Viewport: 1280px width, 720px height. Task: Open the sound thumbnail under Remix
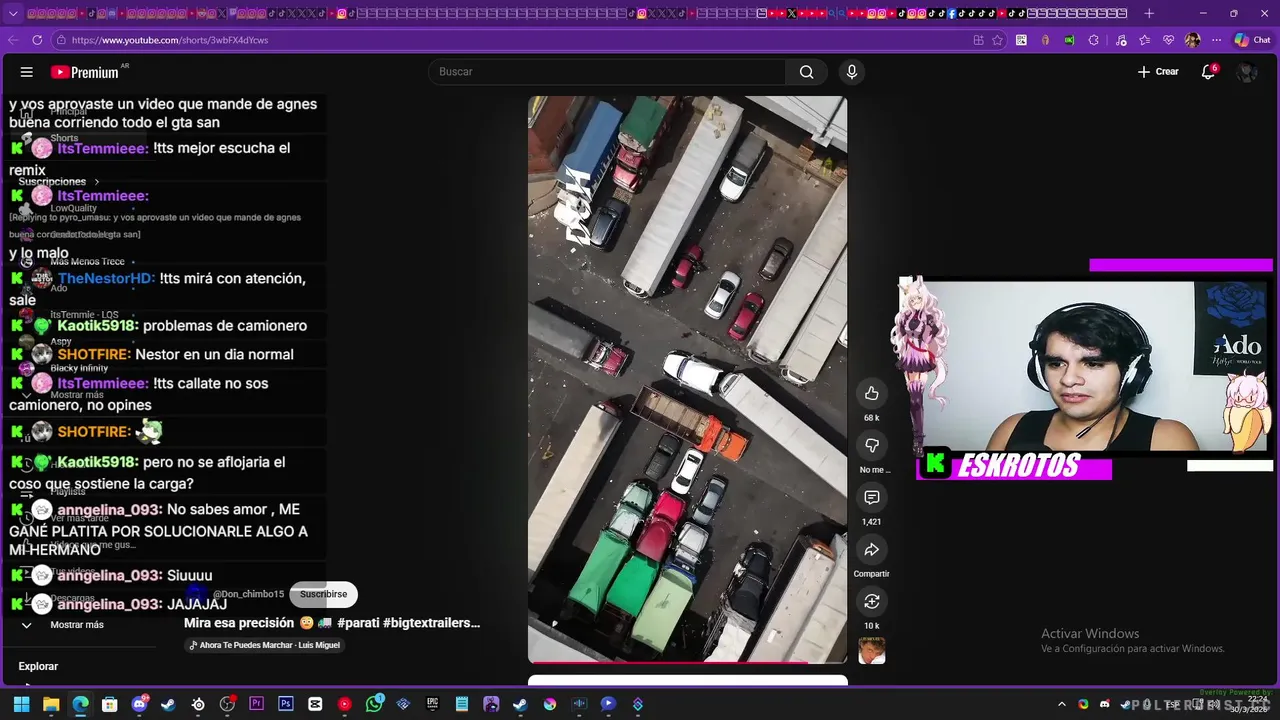coord(872,651)
